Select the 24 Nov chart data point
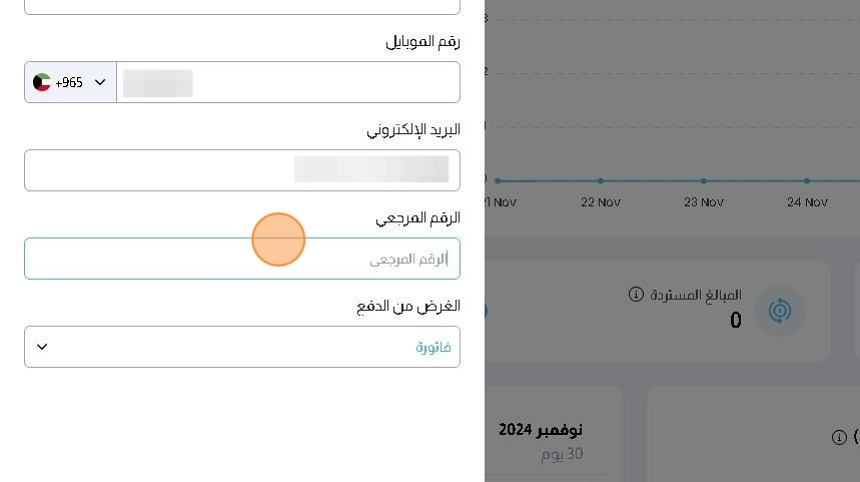This screenshot has width=860, height=482. click(x=807, y=181)
